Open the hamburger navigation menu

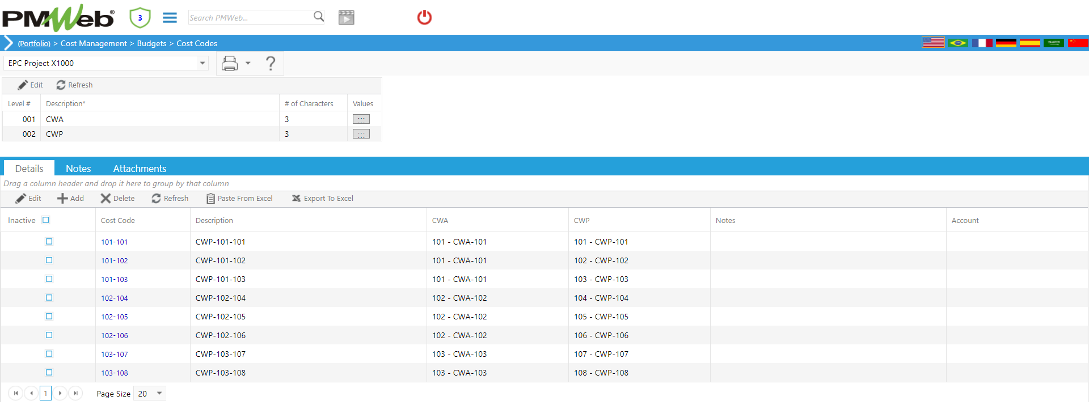170,17
